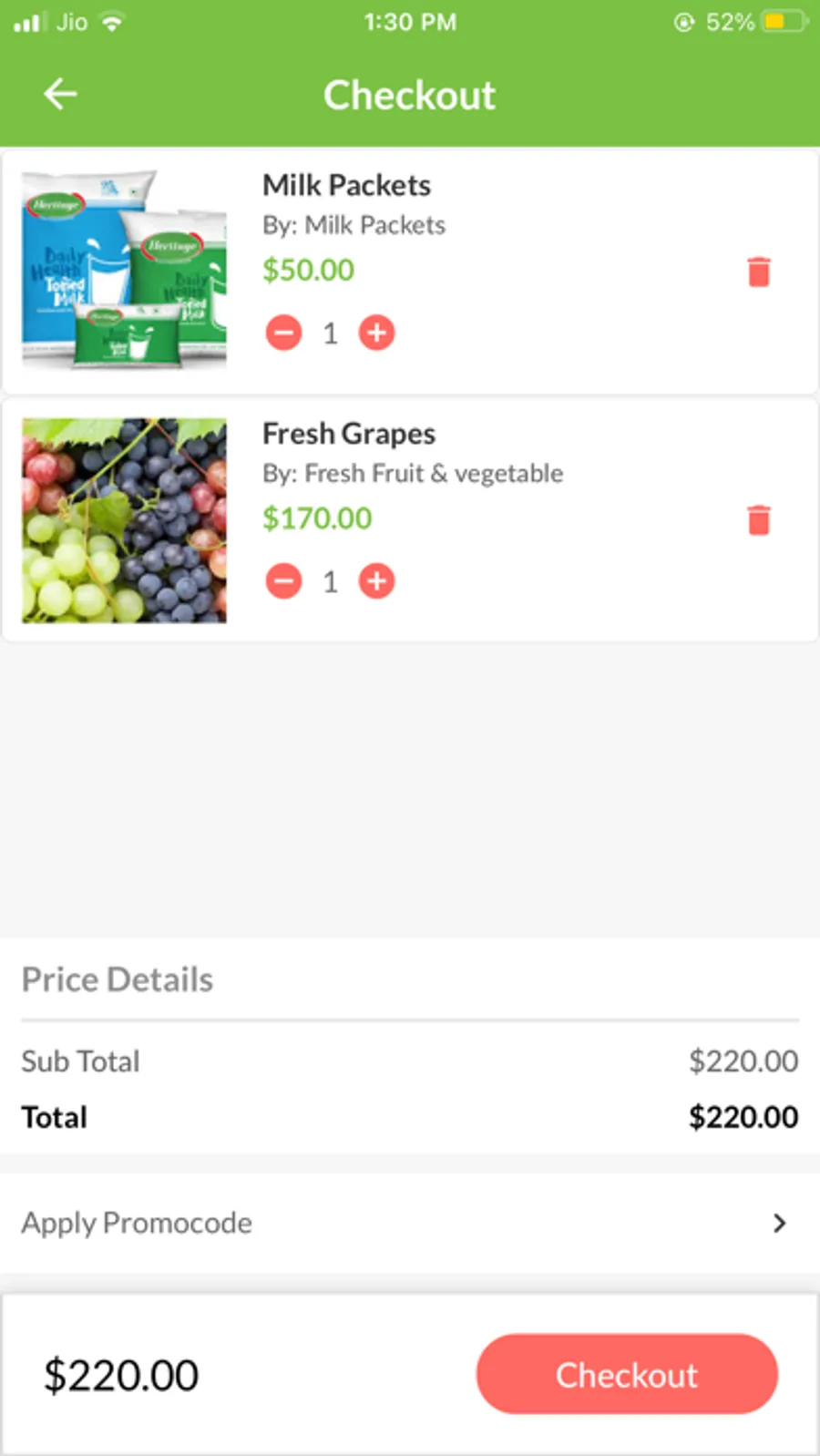Tap the $50.00 Milk Packets price
Screen dimensions: 820x1456
click(x=308, y=270)
